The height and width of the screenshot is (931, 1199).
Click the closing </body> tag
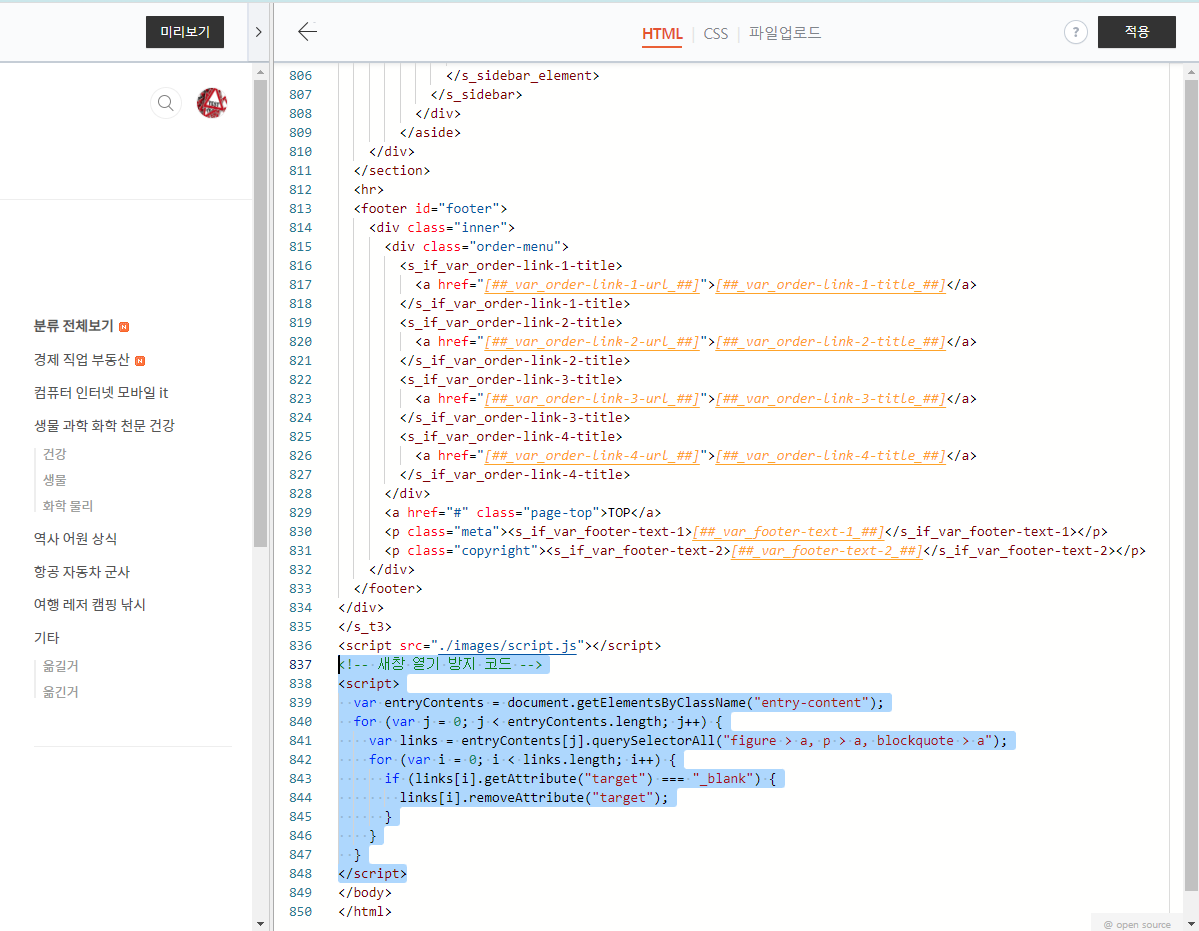365,892
